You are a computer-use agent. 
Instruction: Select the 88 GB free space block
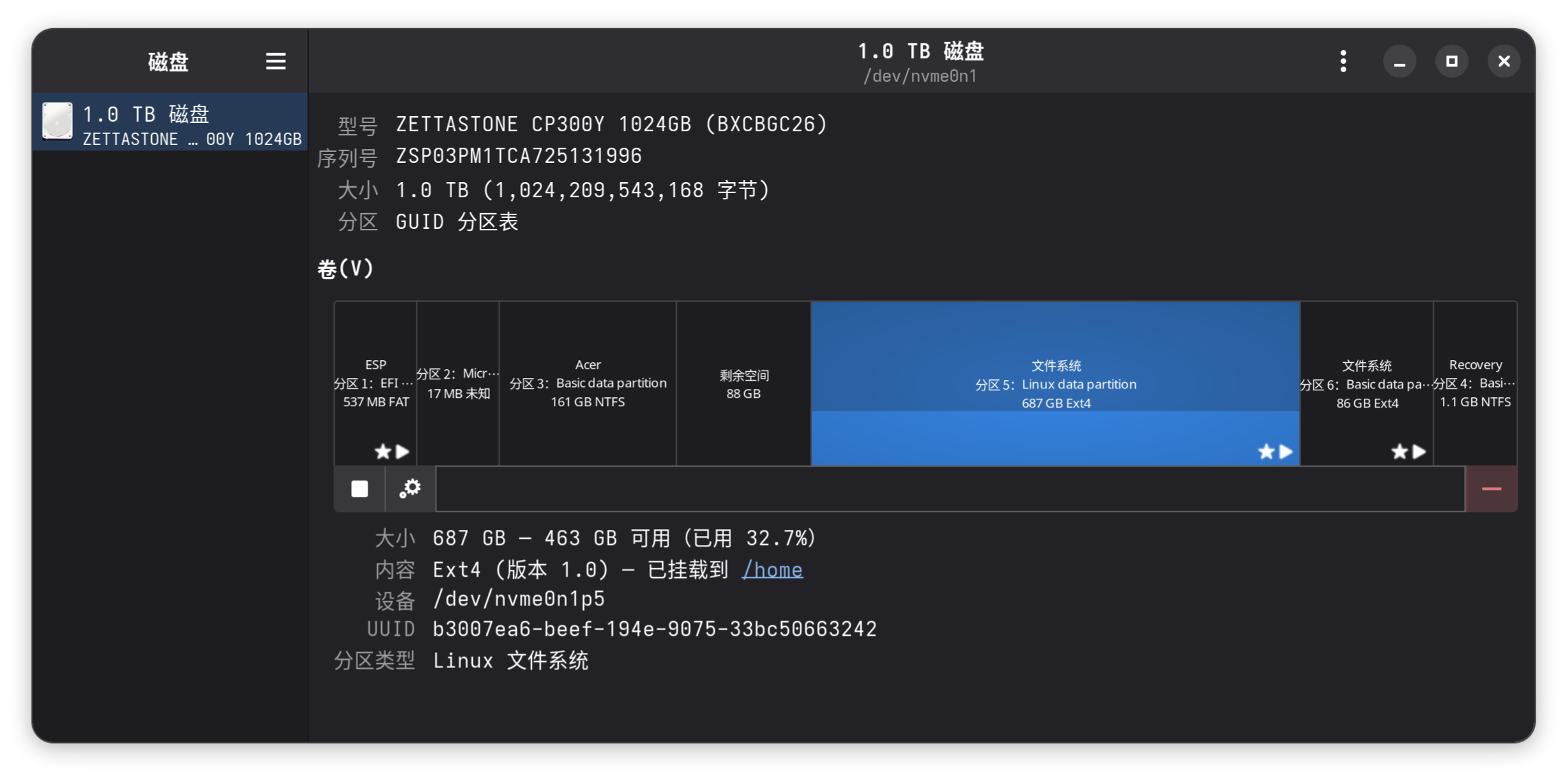pyautogui.click(x=743, y=384)
